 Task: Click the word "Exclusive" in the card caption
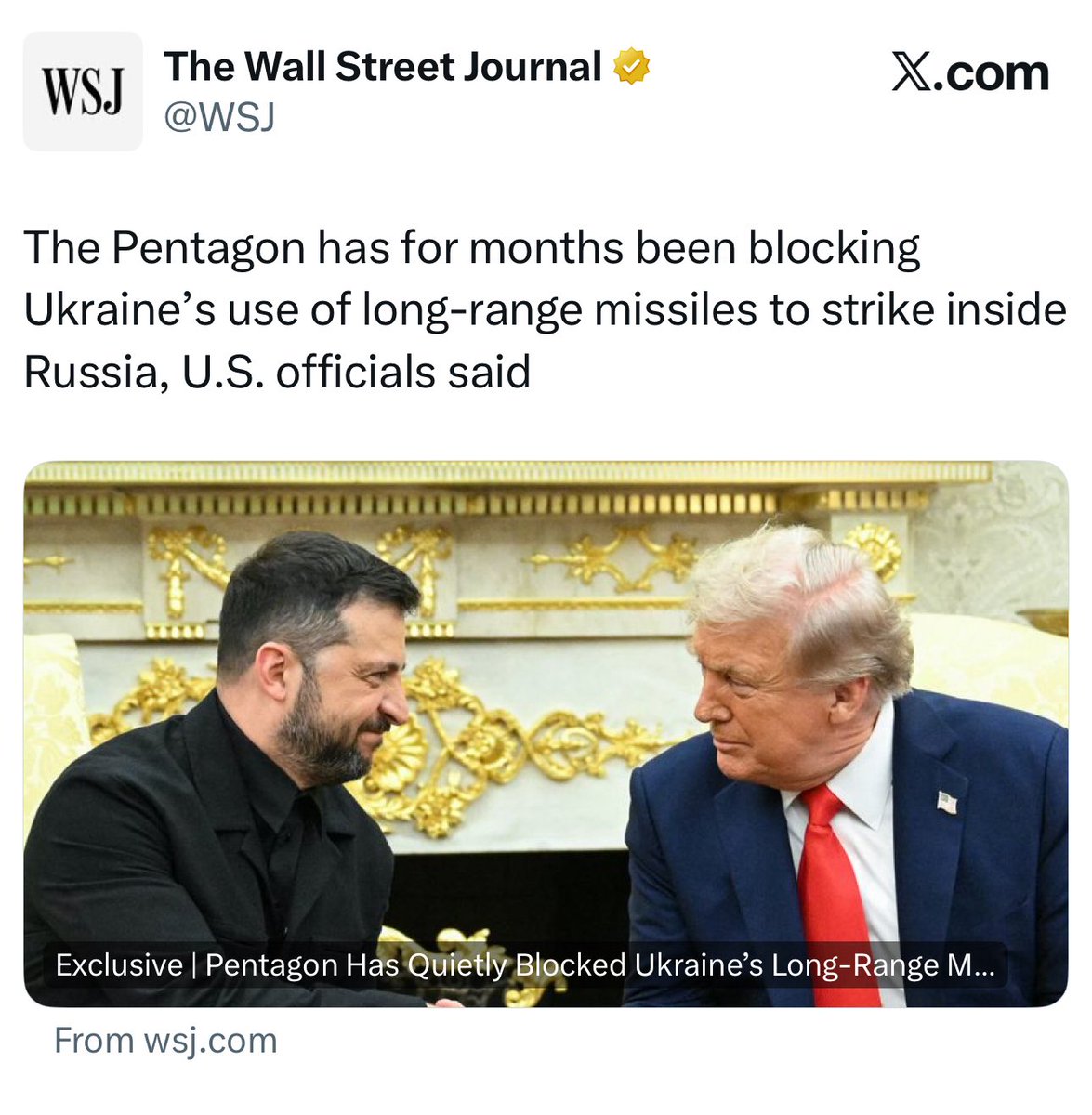pyautogui.click(x=119, y=965)
